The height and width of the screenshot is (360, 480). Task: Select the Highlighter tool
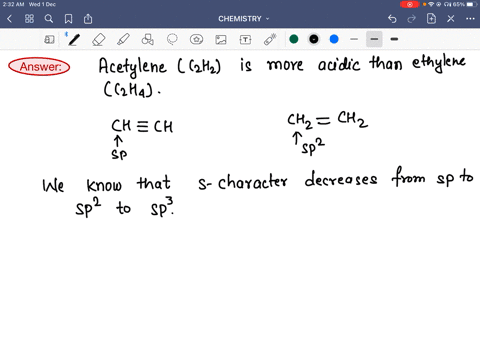pos(123,39)
